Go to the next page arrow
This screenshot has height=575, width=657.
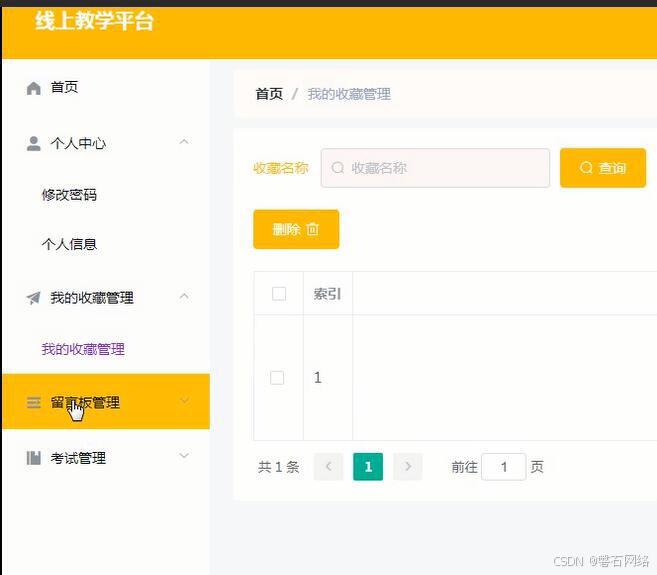pyautogui.click(x=408, y=466)
